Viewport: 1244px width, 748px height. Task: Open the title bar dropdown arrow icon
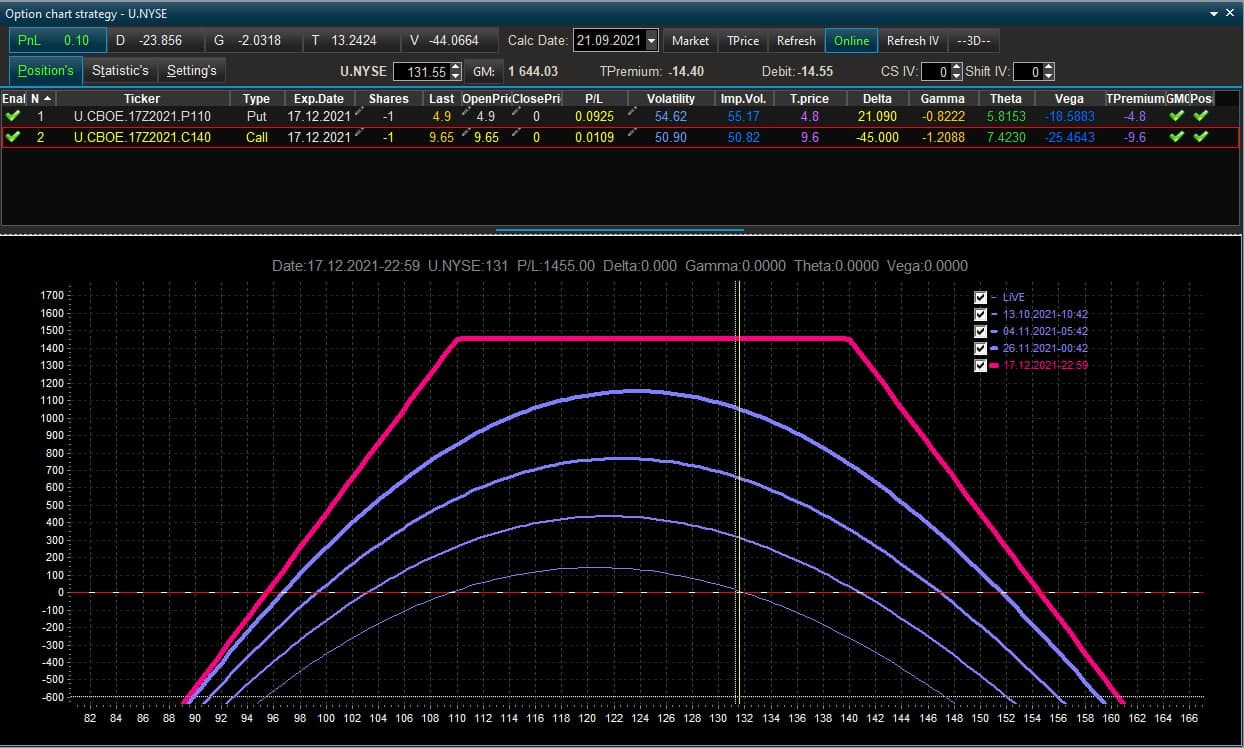click(1214, 13)
